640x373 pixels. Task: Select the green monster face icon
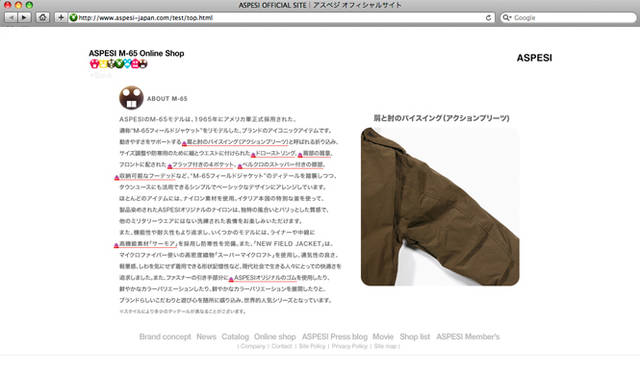point(119,64)
